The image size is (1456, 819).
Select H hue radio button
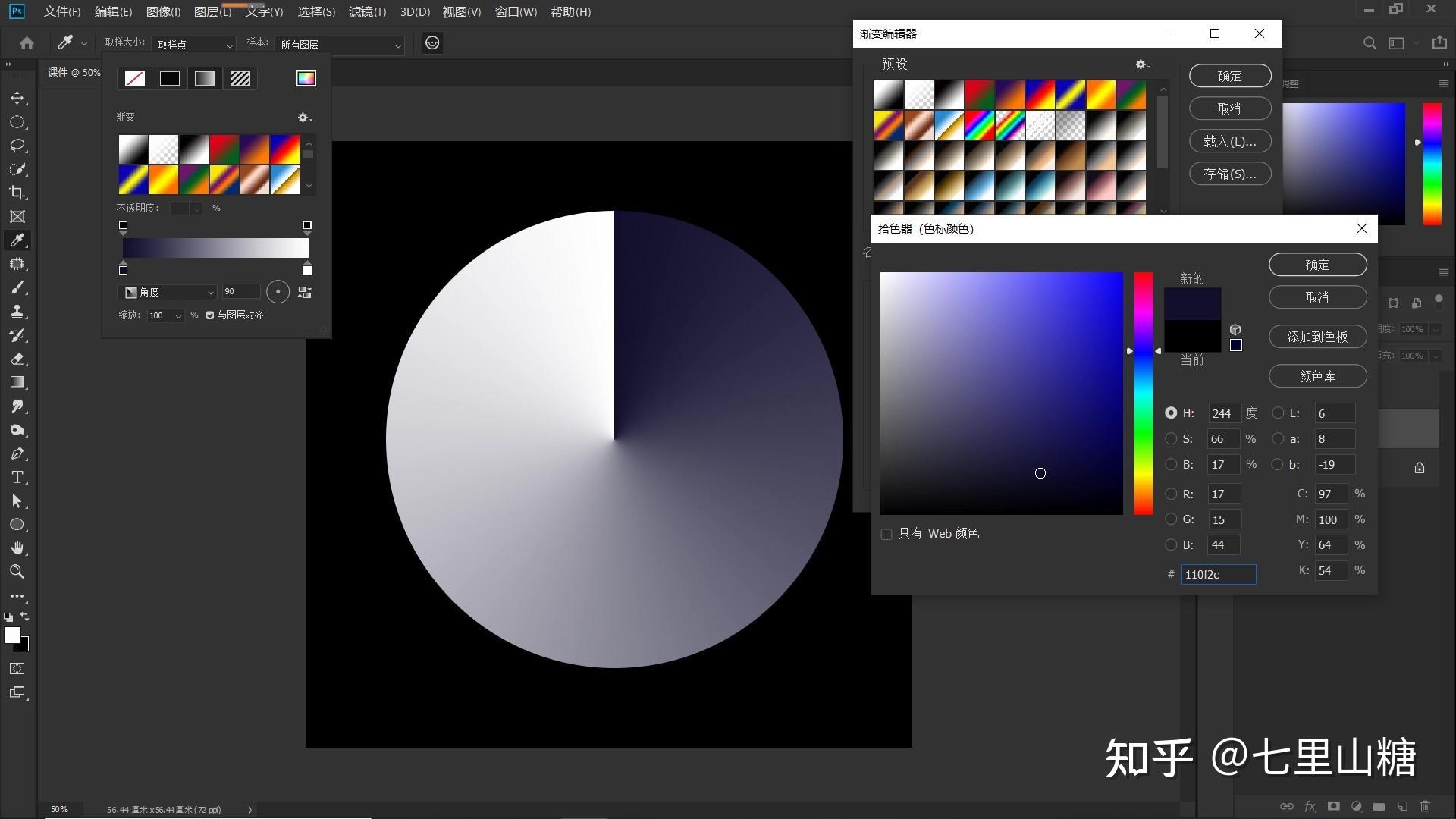point(1171,413)
